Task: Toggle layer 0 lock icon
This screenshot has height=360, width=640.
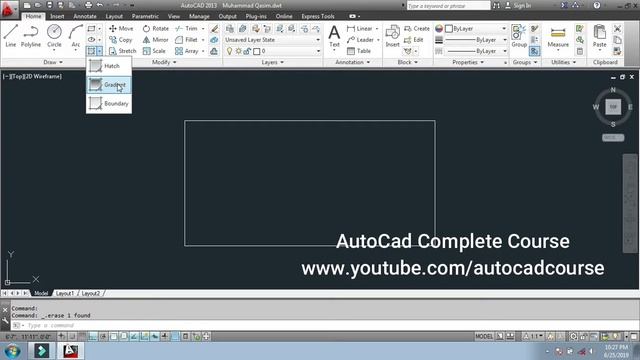Action: pos(247,51)
